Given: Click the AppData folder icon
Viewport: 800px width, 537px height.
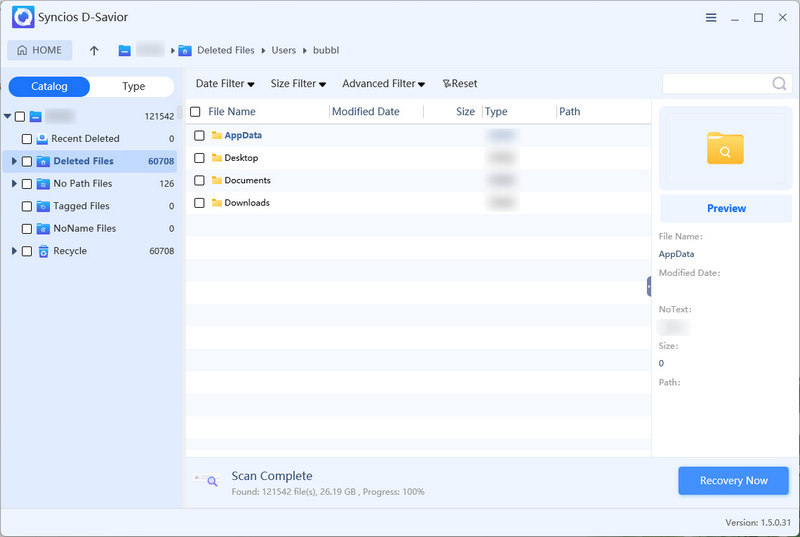Looking at the screenshot, I should tap(217, 135).
